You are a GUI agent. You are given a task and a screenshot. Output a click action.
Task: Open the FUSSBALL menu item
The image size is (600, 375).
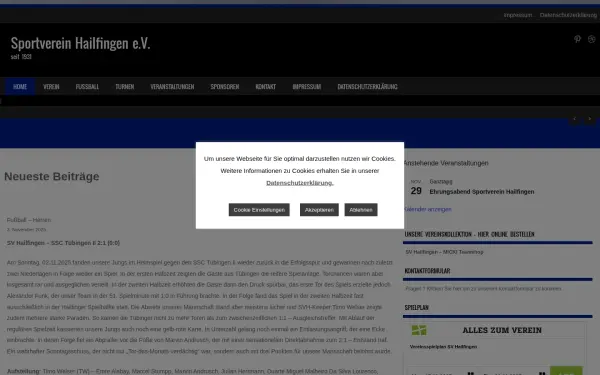(x=87, y=87)
